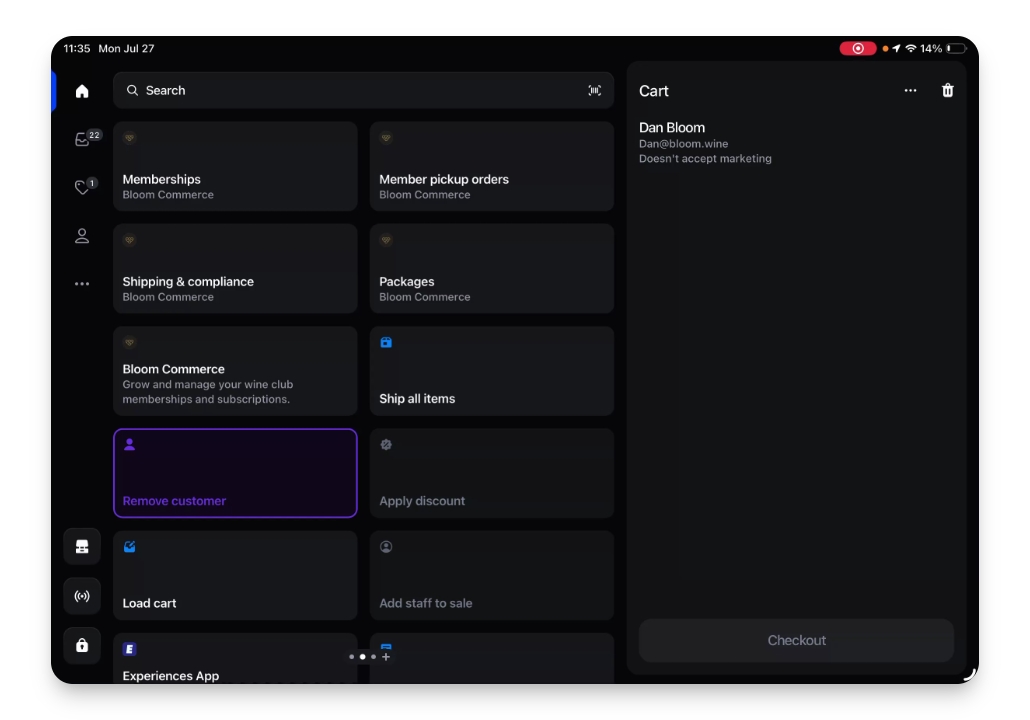Image resolution: width=1030 pixels, height=720 pixels.
Task: Click the Cart heading
Action: tap(654, 91)
